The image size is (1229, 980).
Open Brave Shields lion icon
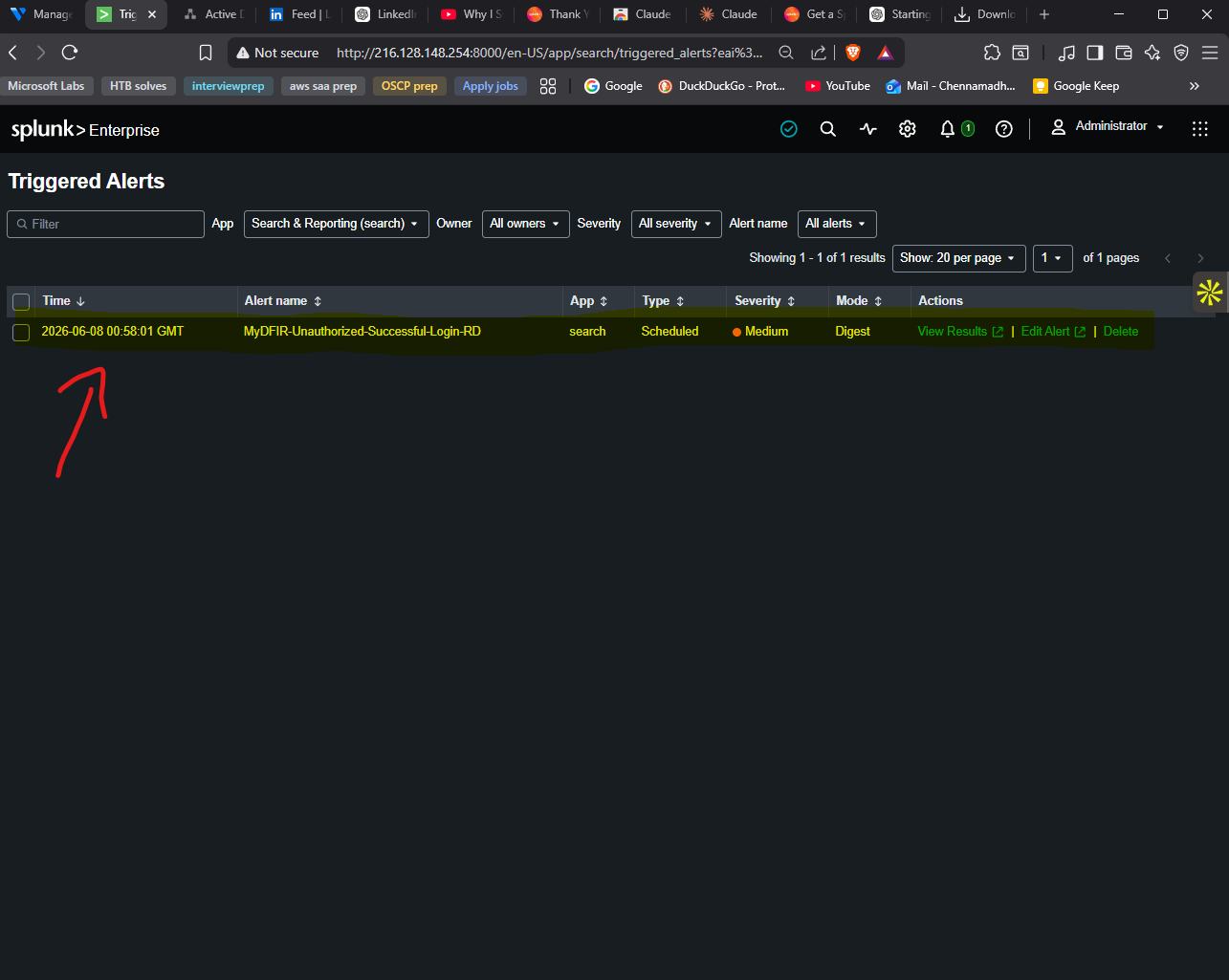coord(853,53)
